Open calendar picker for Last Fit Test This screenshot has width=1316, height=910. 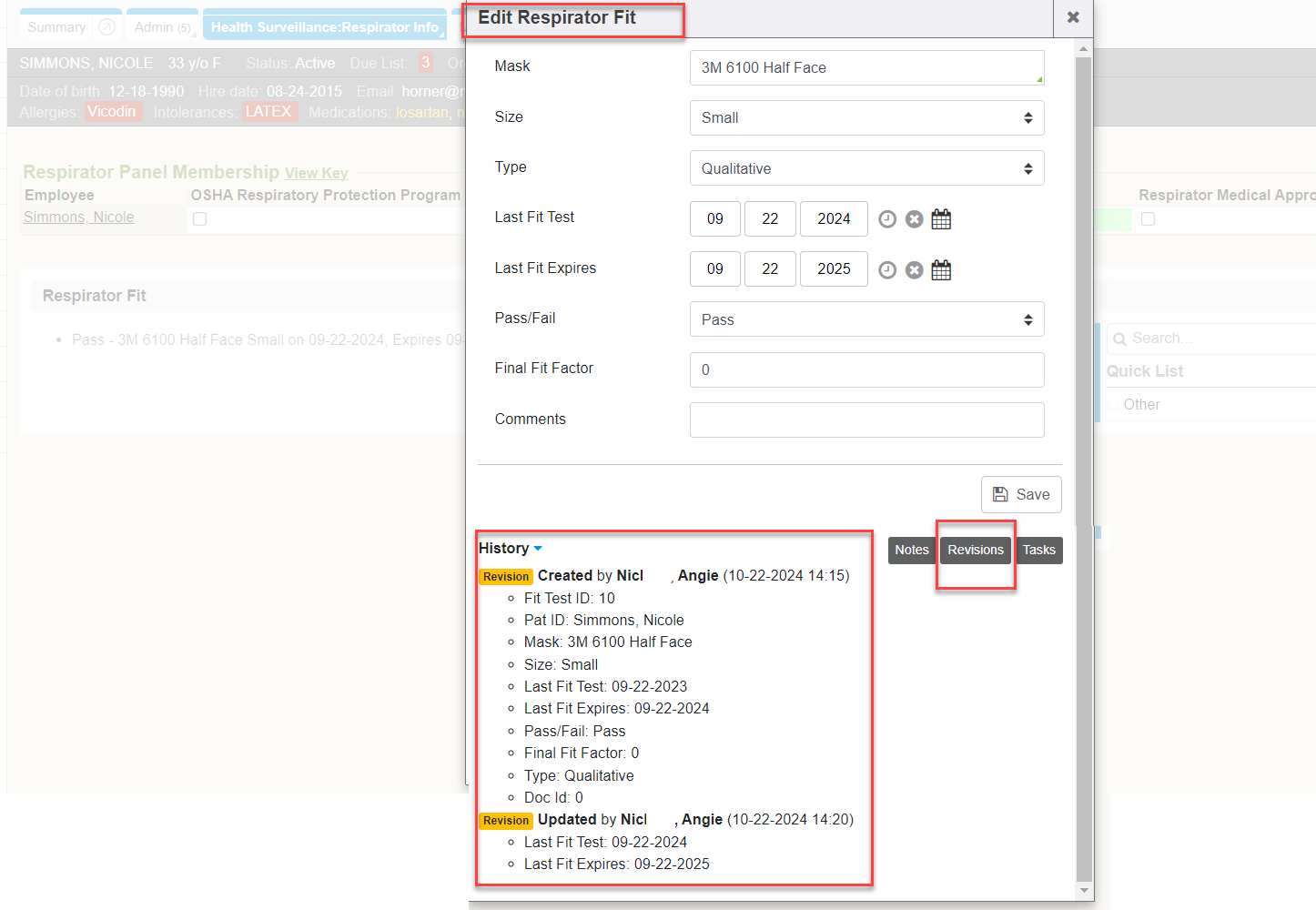941,219
